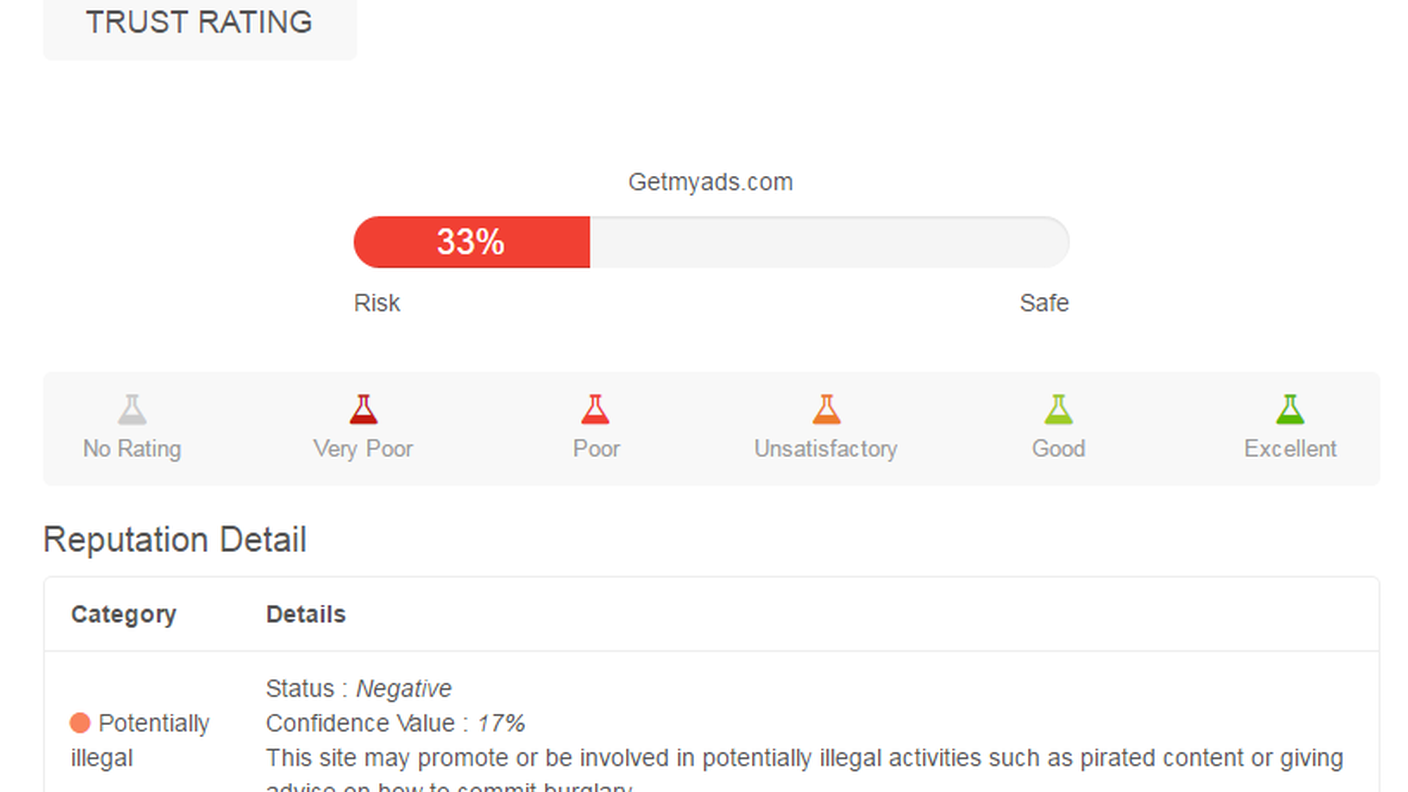
Task: Click the Good light green flask icon
Action: pos(1058,410)
